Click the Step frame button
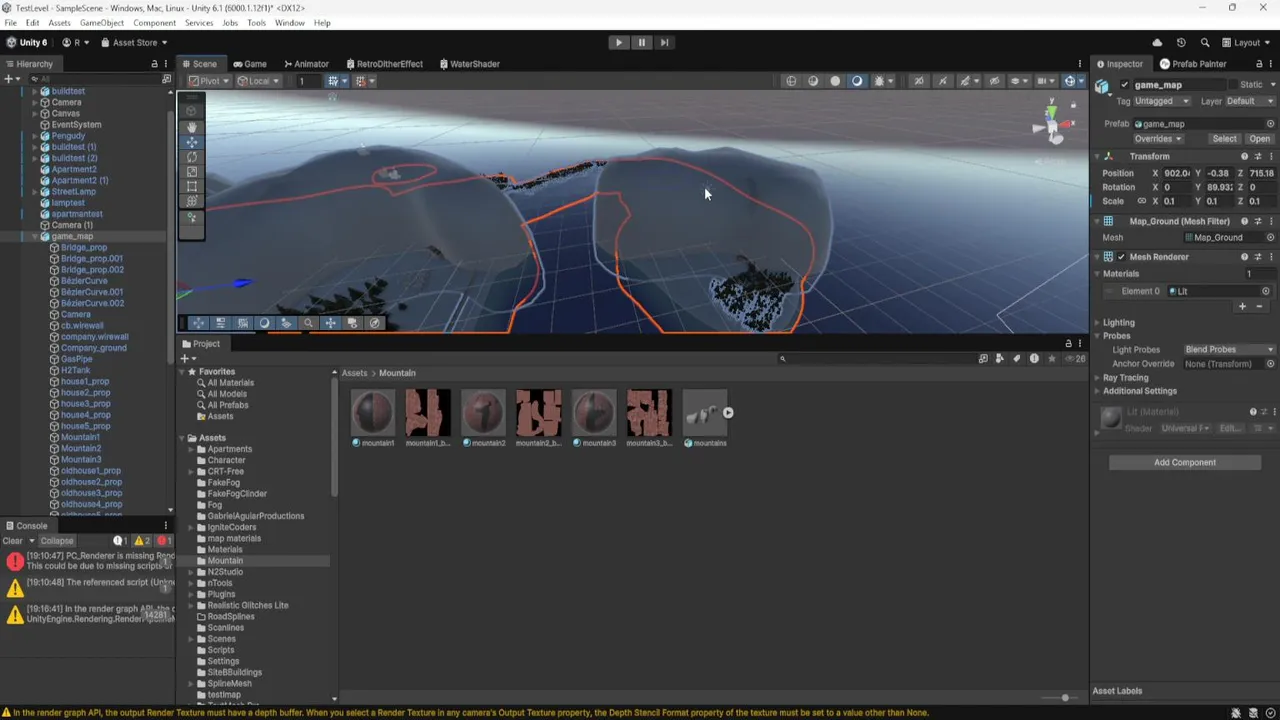The width and height of the screenshot is (1280, 720). pos(664,42)
